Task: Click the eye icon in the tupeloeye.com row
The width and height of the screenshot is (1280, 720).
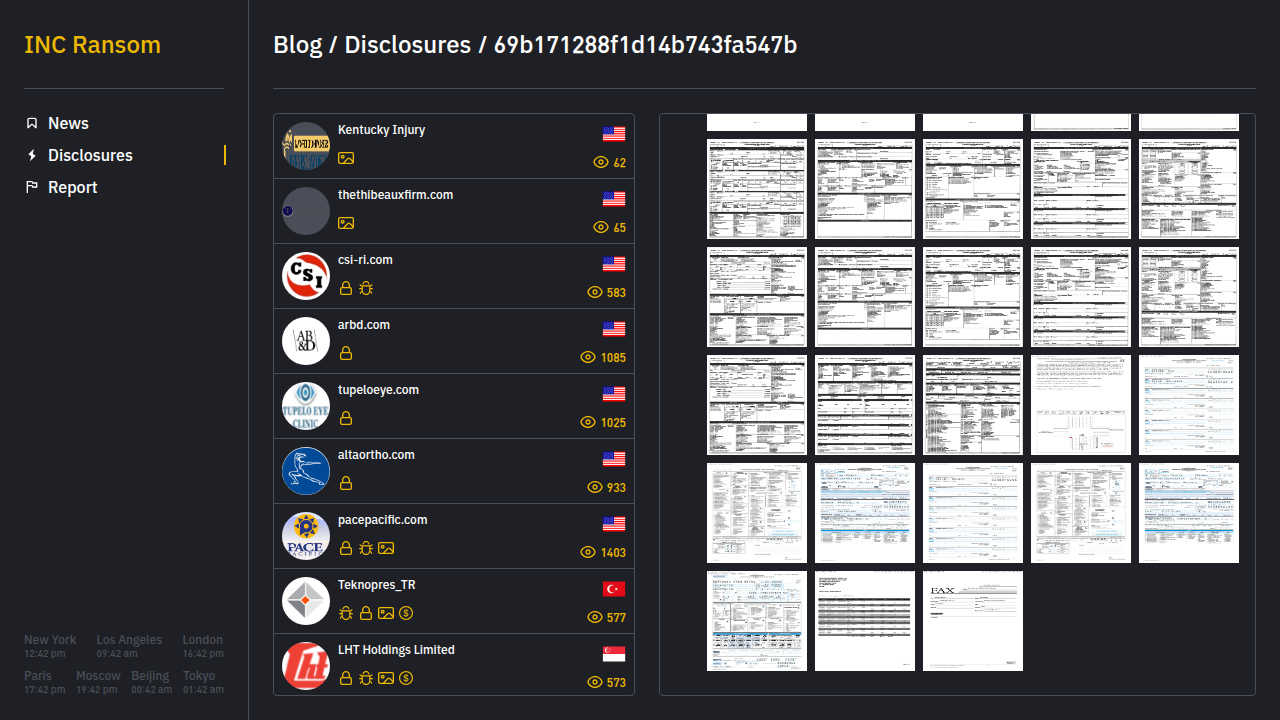Action: click(588, 422)
